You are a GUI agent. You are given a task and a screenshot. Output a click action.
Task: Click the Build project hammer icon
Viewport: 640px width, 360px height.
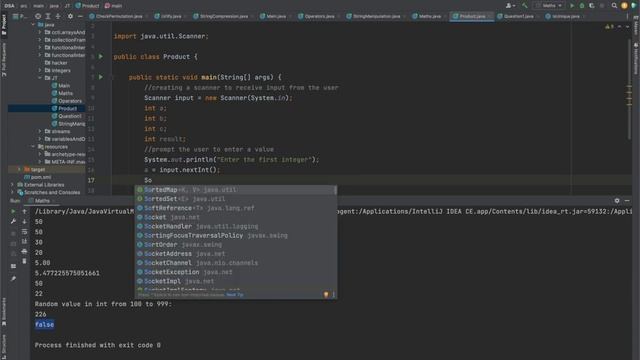(x=525, y=6)
